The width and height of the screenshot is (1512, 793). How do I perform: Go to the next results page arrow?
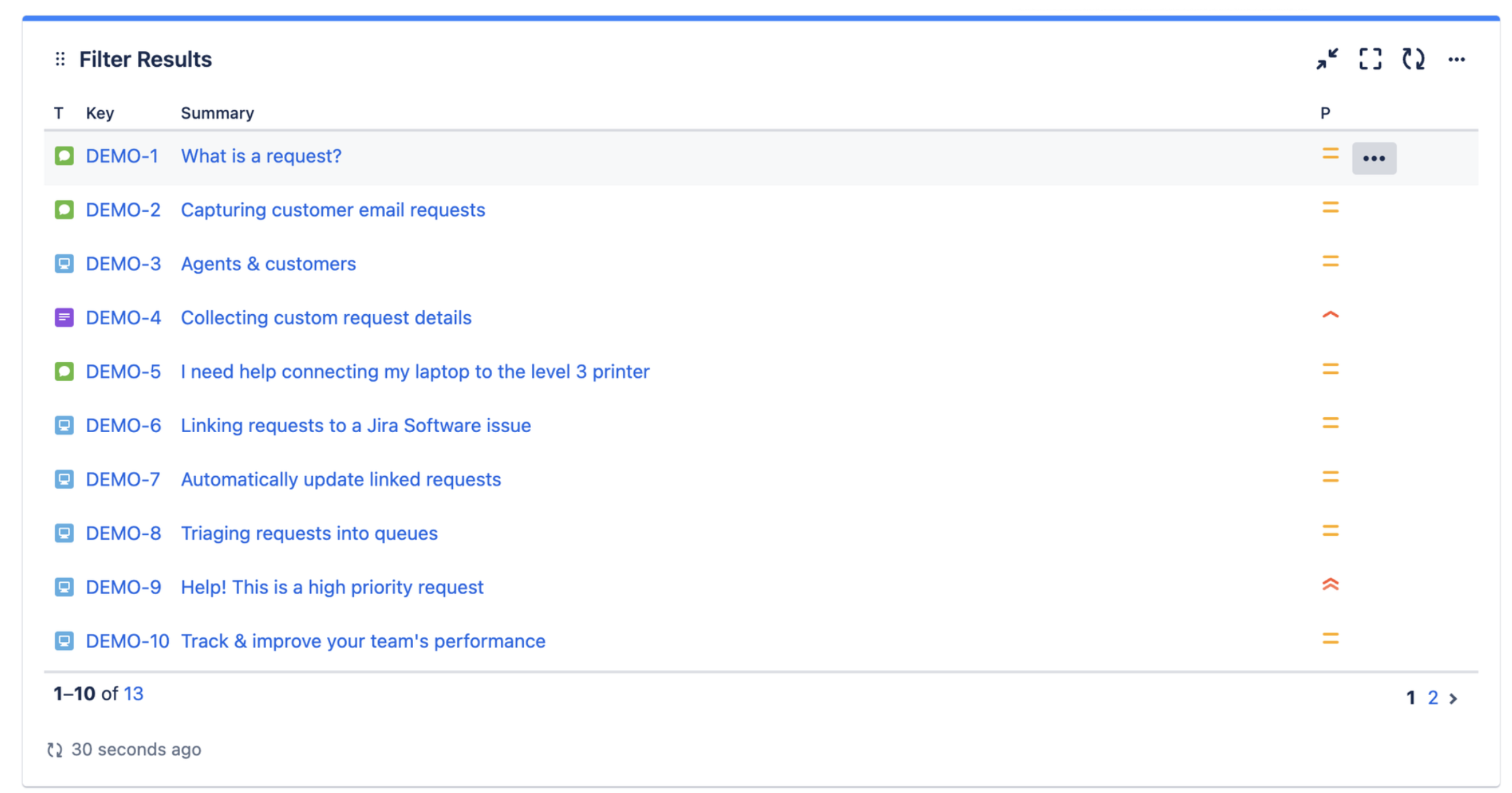pos(1453,699)
